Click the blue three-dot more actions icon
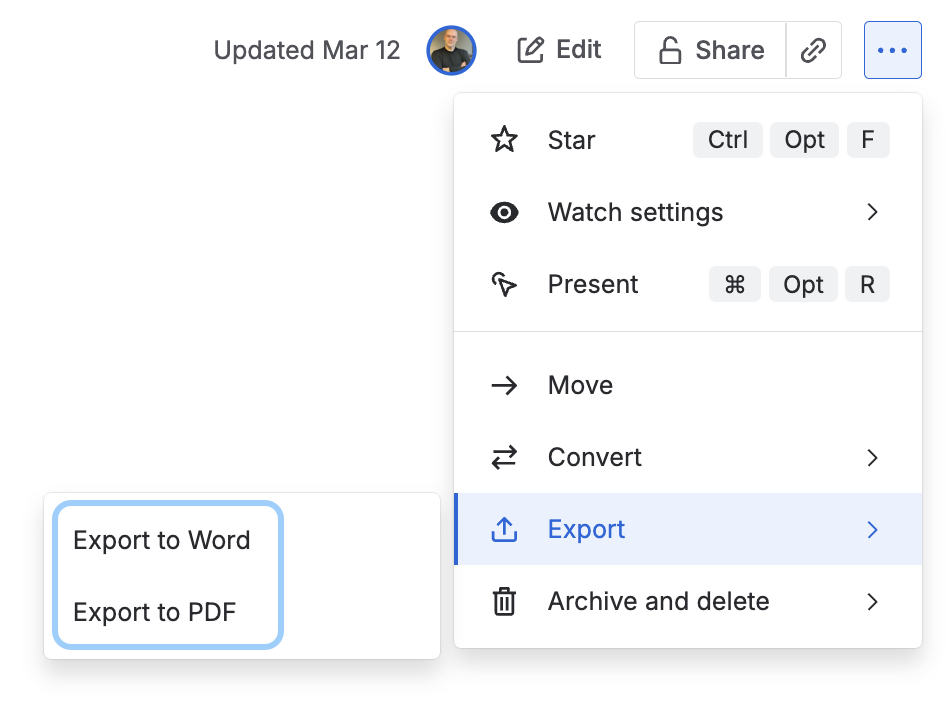 pos(891,50)
